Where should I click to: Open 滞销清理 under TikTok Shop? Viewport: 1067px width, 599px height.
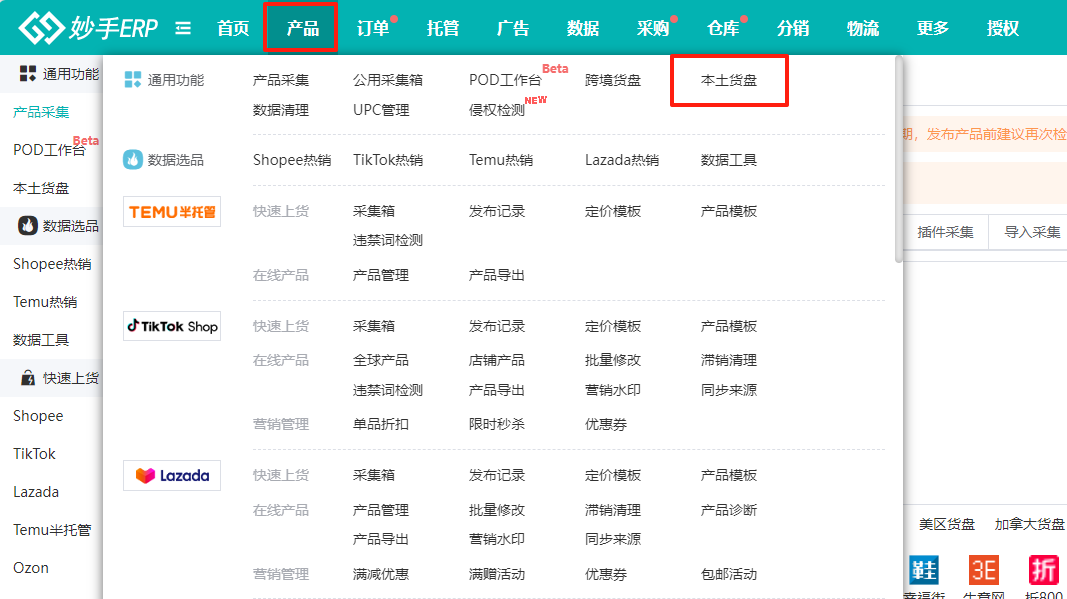coord(729,360)
